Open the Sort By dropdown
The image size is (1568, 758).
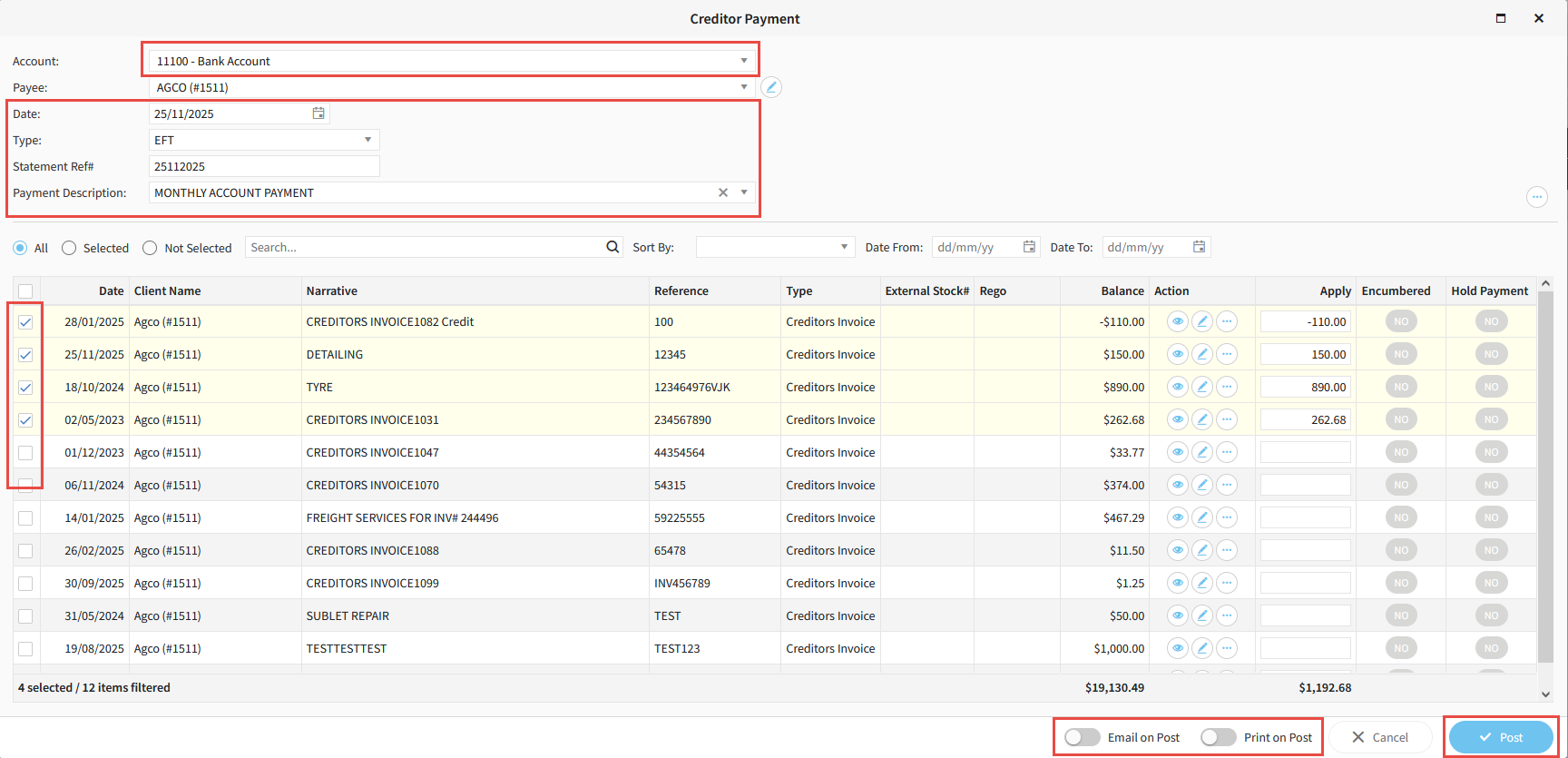[x=843, y=247]
